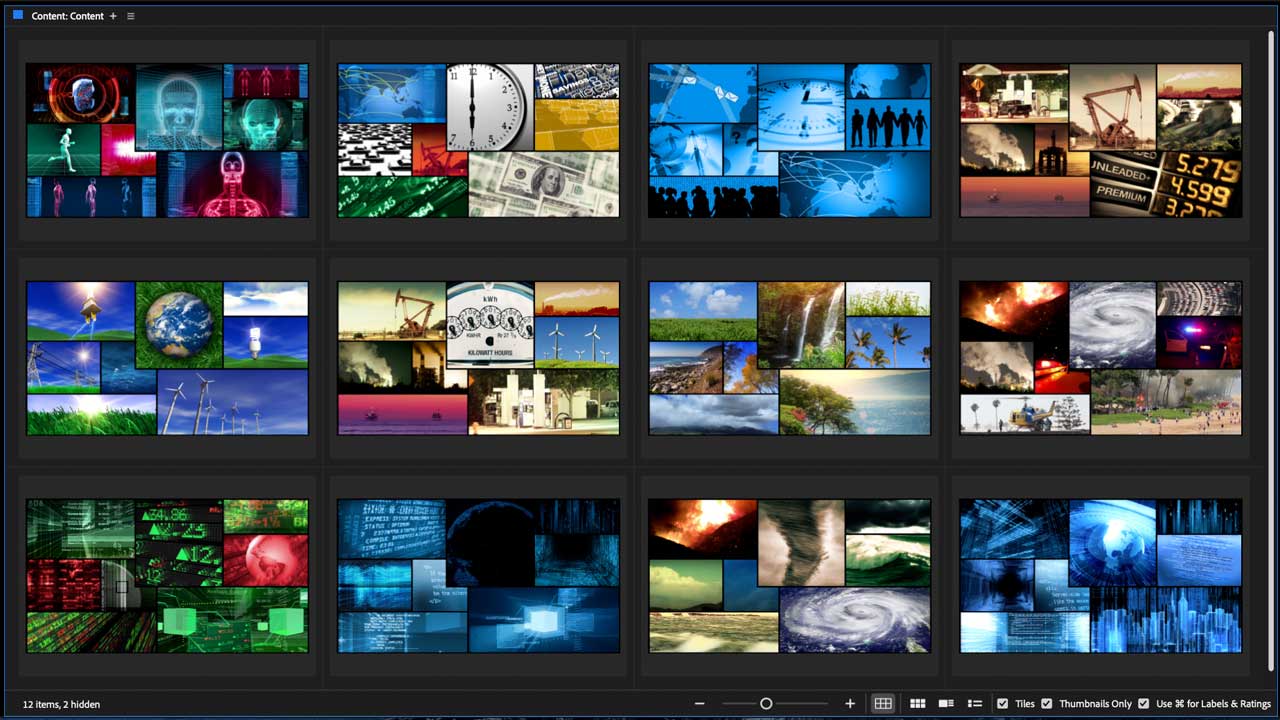Switch to view content as list
The width and height of the screenshot is (1280, 720).
975,704
